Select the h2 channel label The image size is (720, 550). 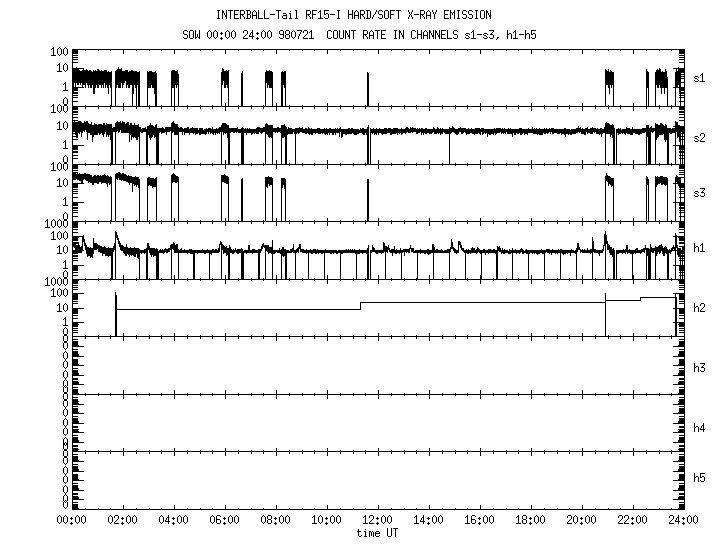700,308
